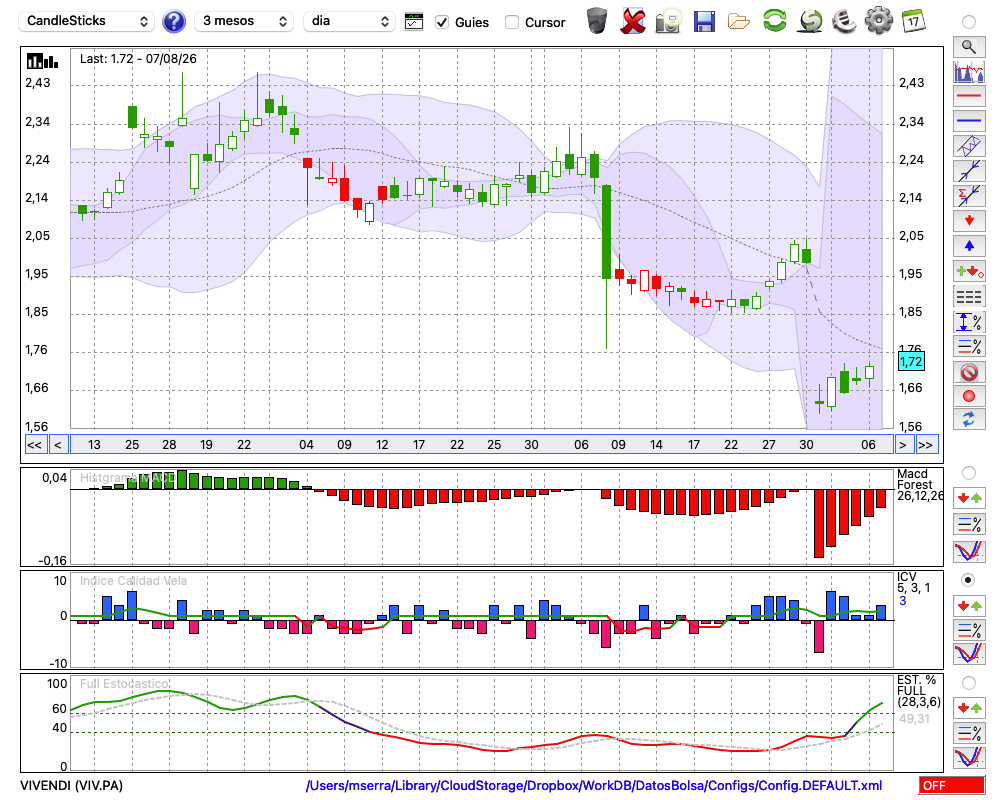This screenshot has width=1000, height=800.
Task: Toggle the red OFF indicator
Action: tap(952, 785)
